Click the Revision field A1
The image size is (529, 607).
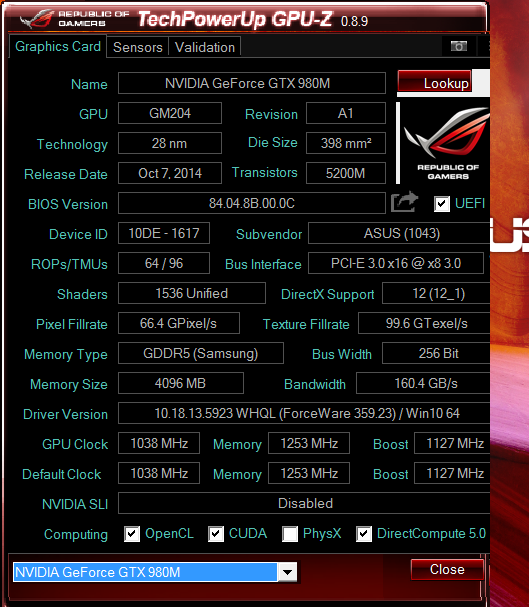click(346, 113)
